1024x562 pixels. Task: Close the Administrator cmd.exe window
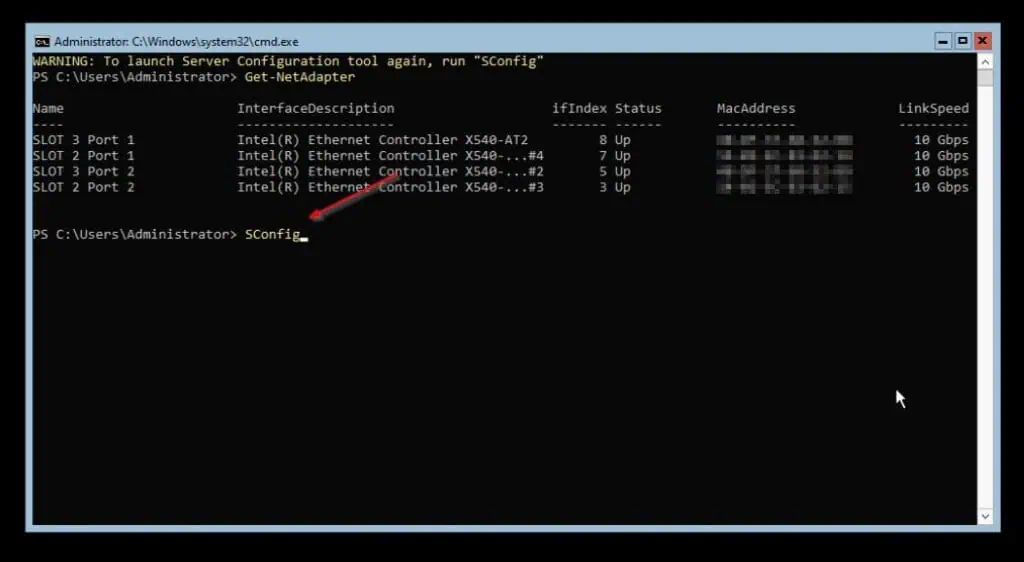(x=982, y=41)
